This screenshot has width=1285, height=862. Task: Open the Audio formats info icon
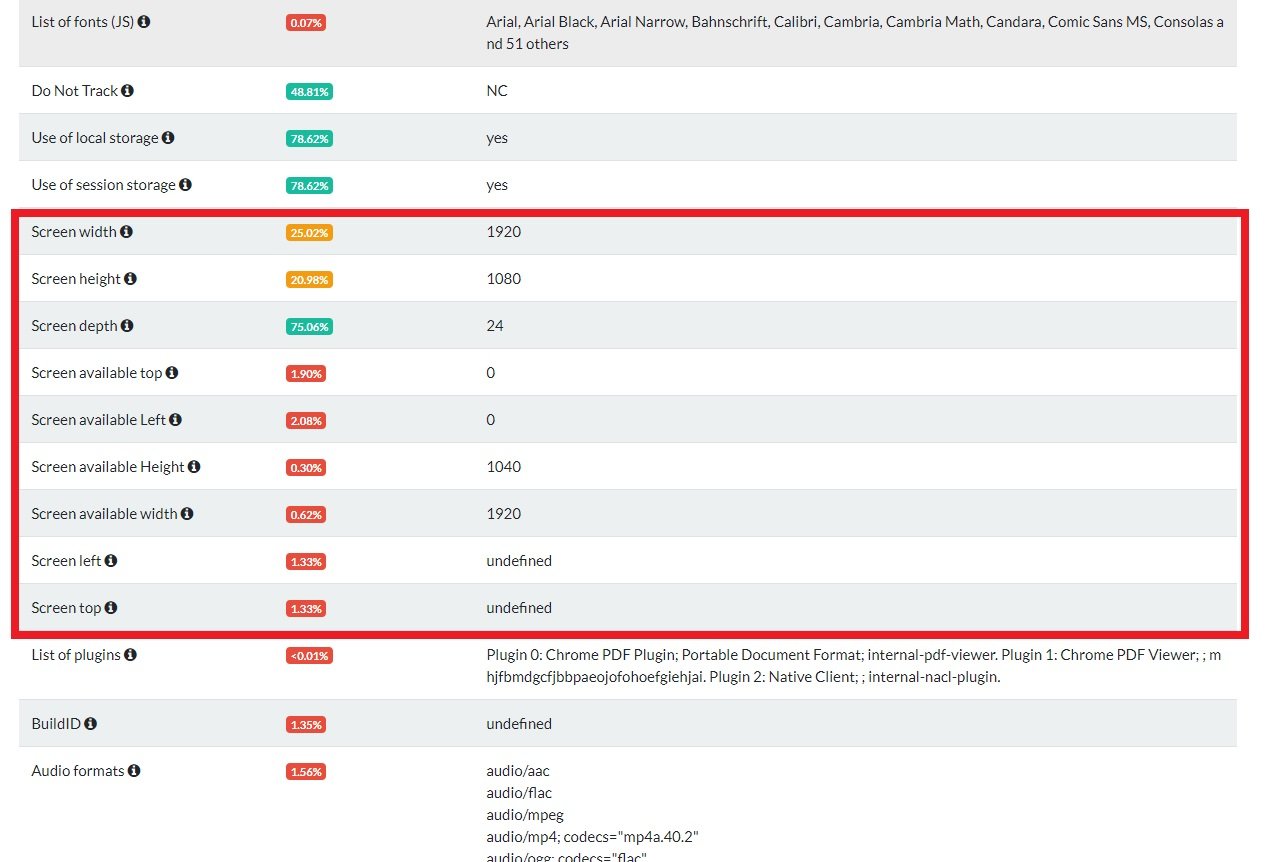(x=134, y=771)
